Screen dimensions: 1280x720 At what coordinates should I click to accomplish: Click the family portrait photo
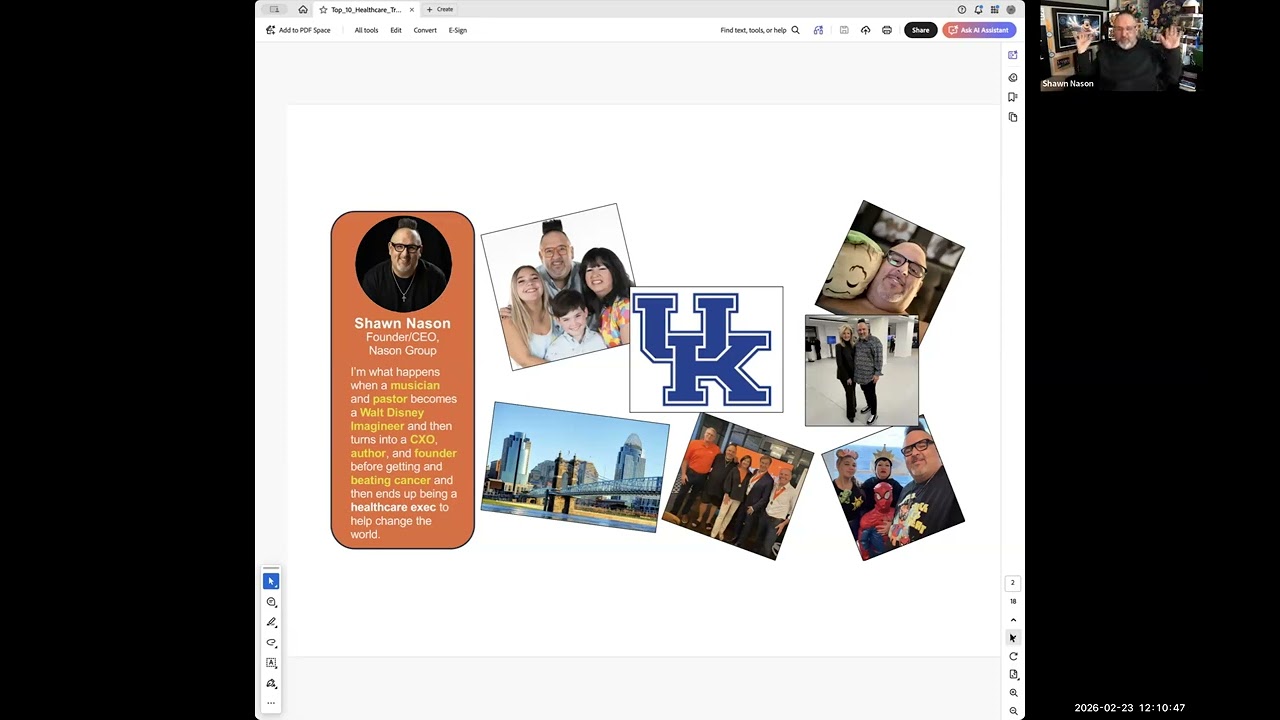(559, 287)
